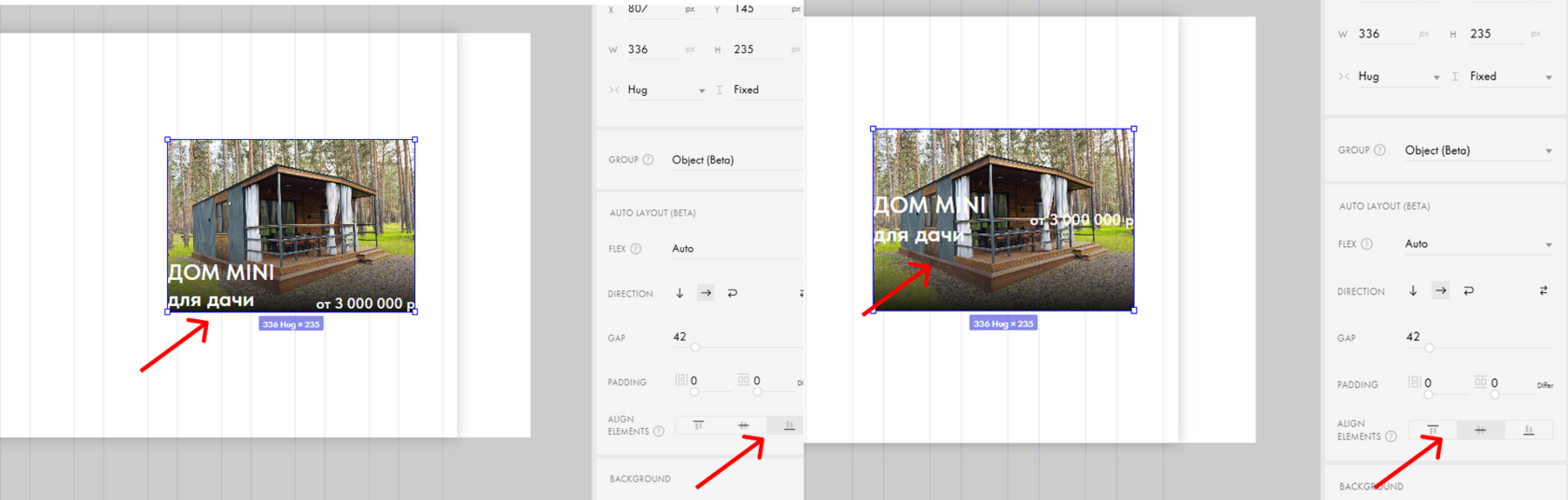The image size is (1568, 500).
Task: Enable wrap direction icon in left screenshot panel
Action: point(733,293)
